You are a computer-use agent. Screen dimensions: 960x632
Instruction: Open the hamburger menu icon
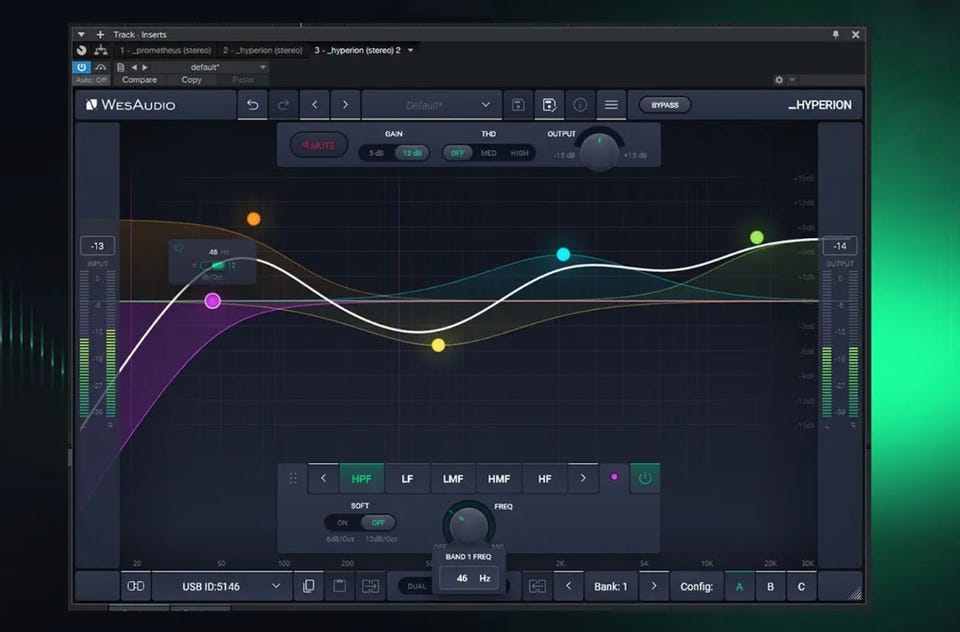coord(611,105)
